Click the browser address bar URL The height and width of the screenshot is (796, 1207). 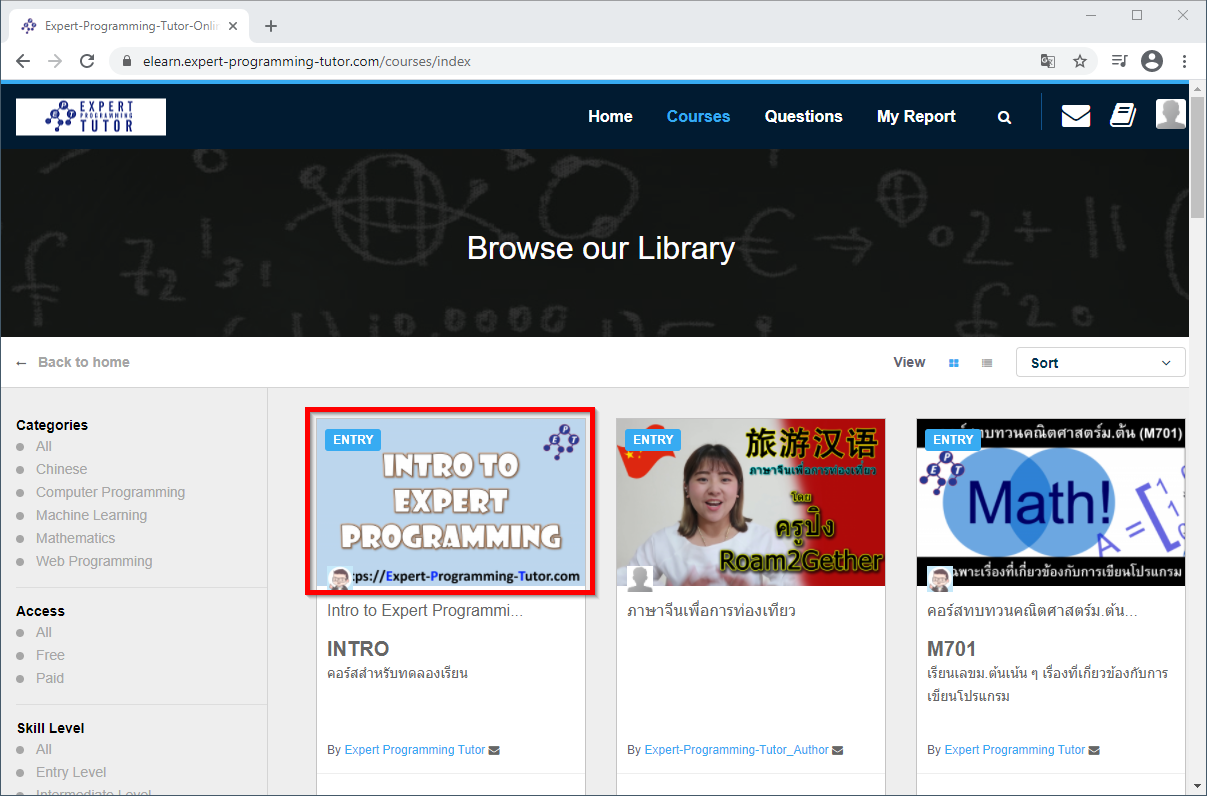(x=307, y=61)
